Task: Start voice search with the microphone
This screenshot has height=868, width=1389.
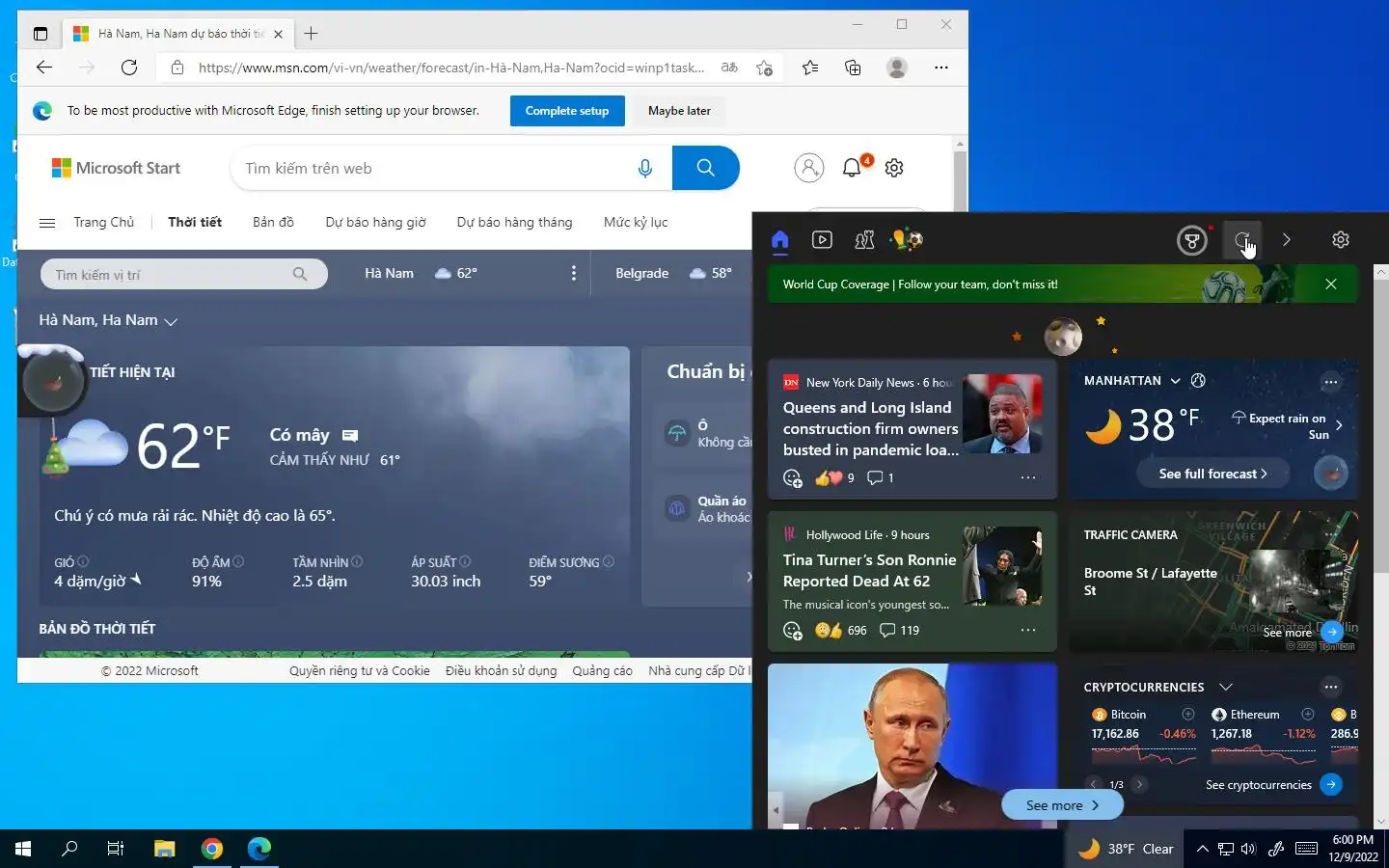Action: click(645, 169)
